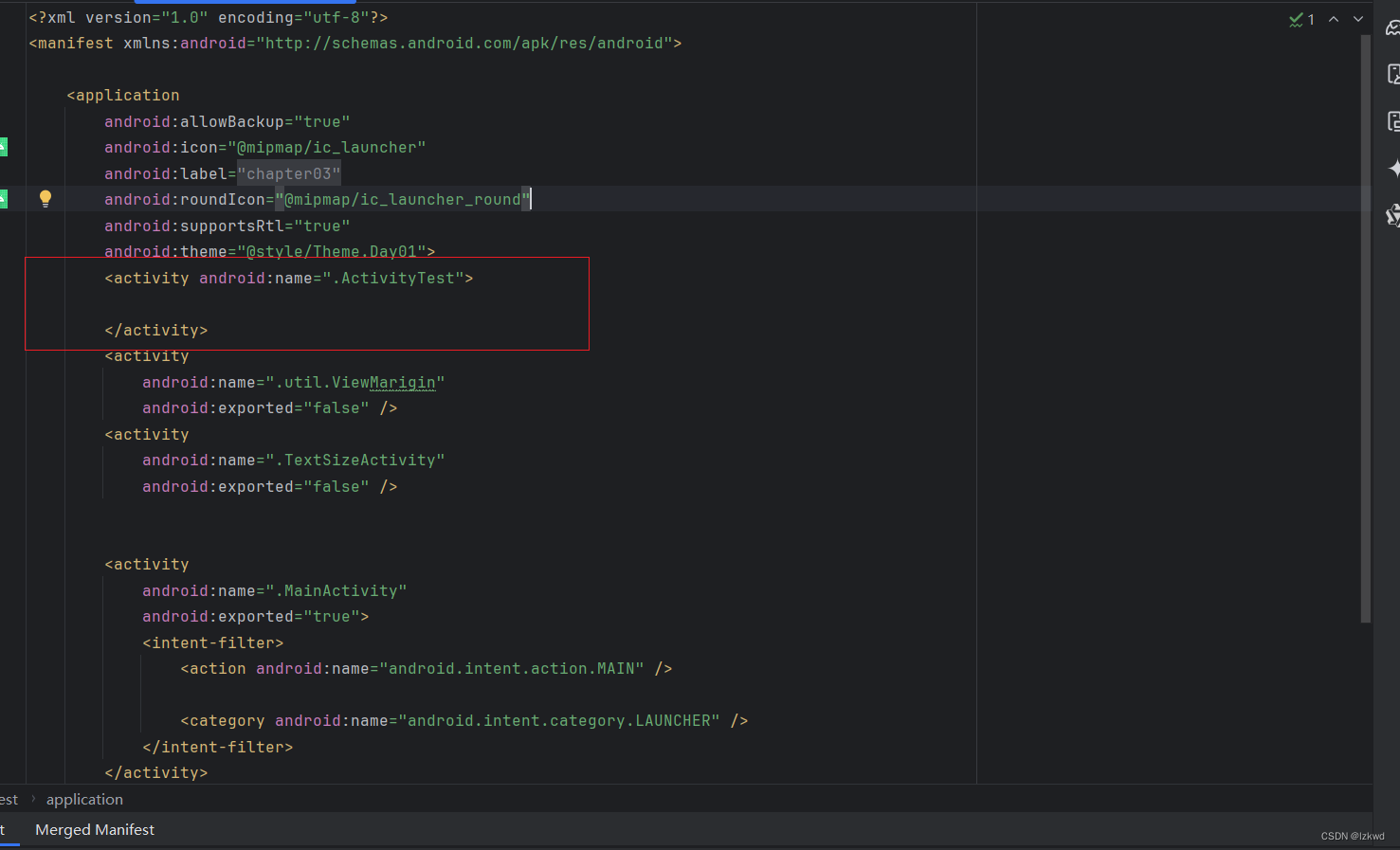The width and height of the screenshot is (1400, 850).
Task: Click roundIcon preview square in the gutter
Action: tap(3, 198)
